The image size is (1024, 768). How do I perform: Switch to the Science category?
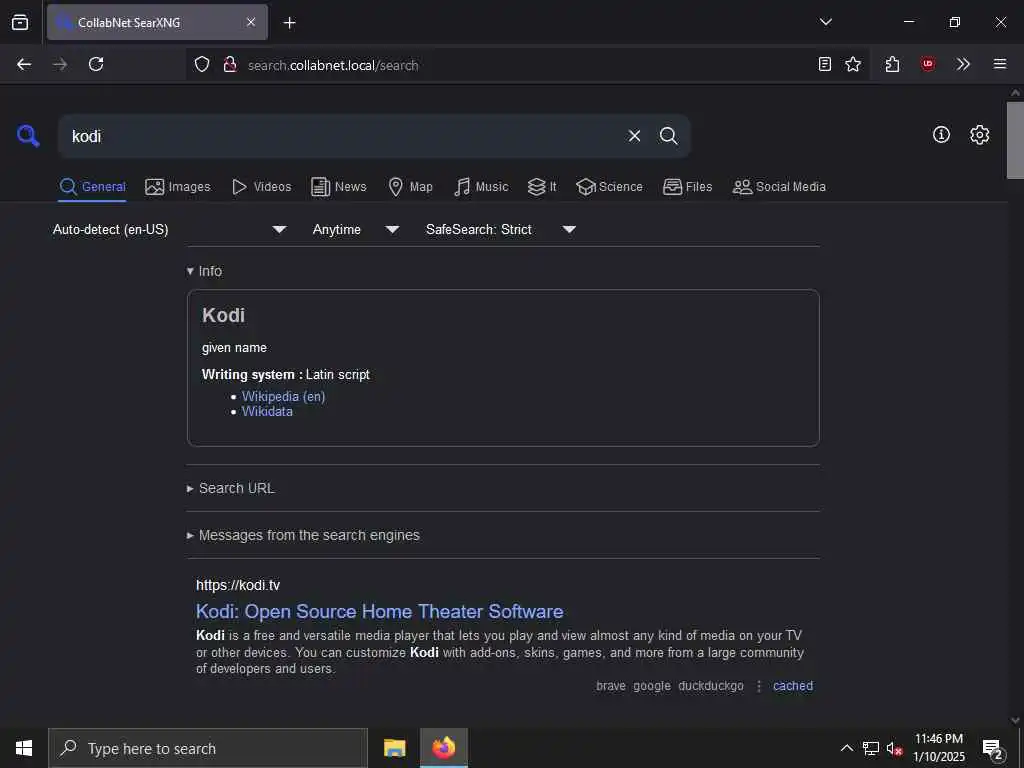(609, 187)
